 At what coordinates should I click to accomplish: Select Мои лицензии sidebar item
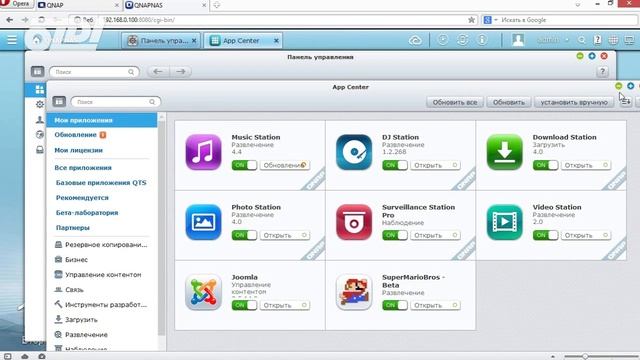78,150
